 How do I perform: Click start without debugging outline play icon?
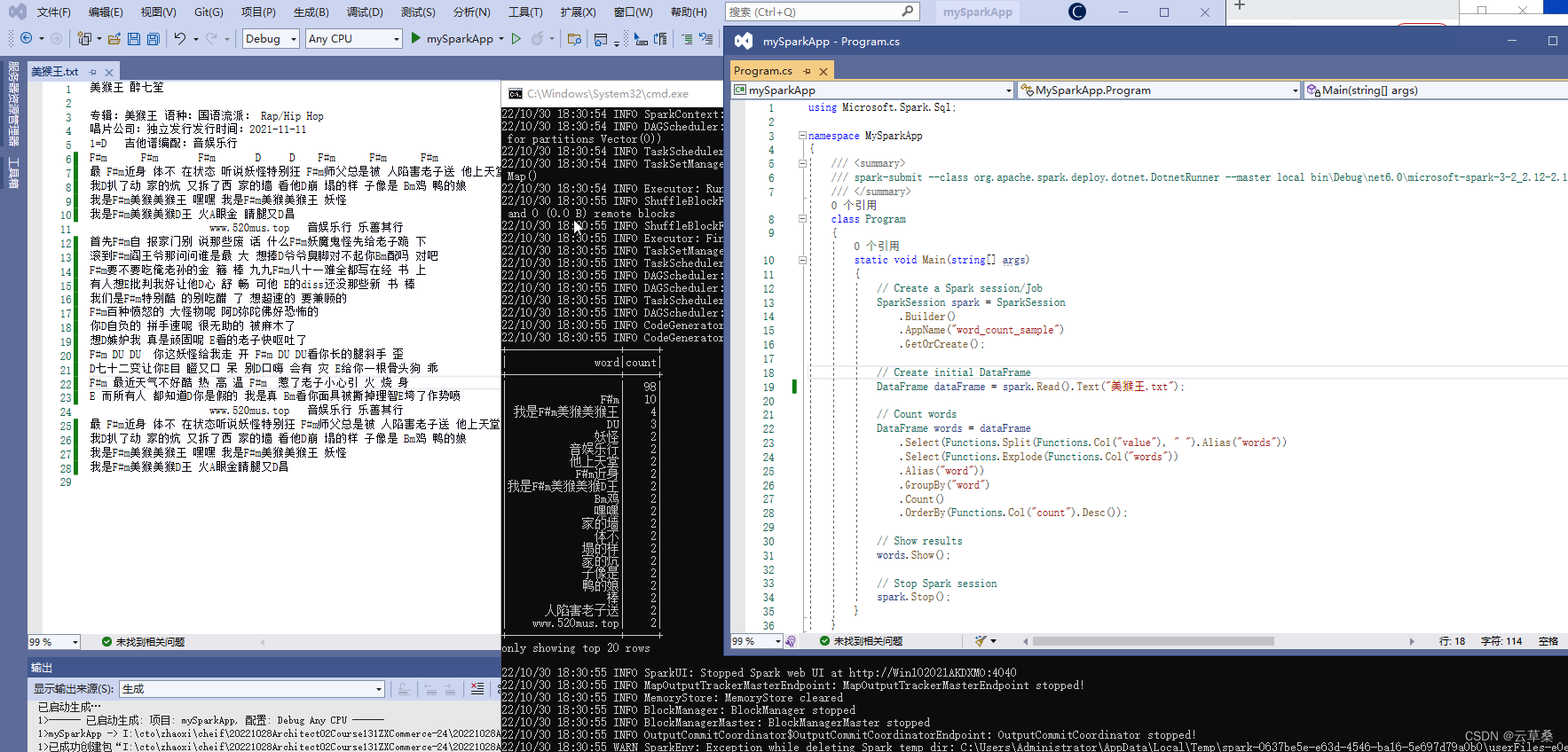coord(516,38)
